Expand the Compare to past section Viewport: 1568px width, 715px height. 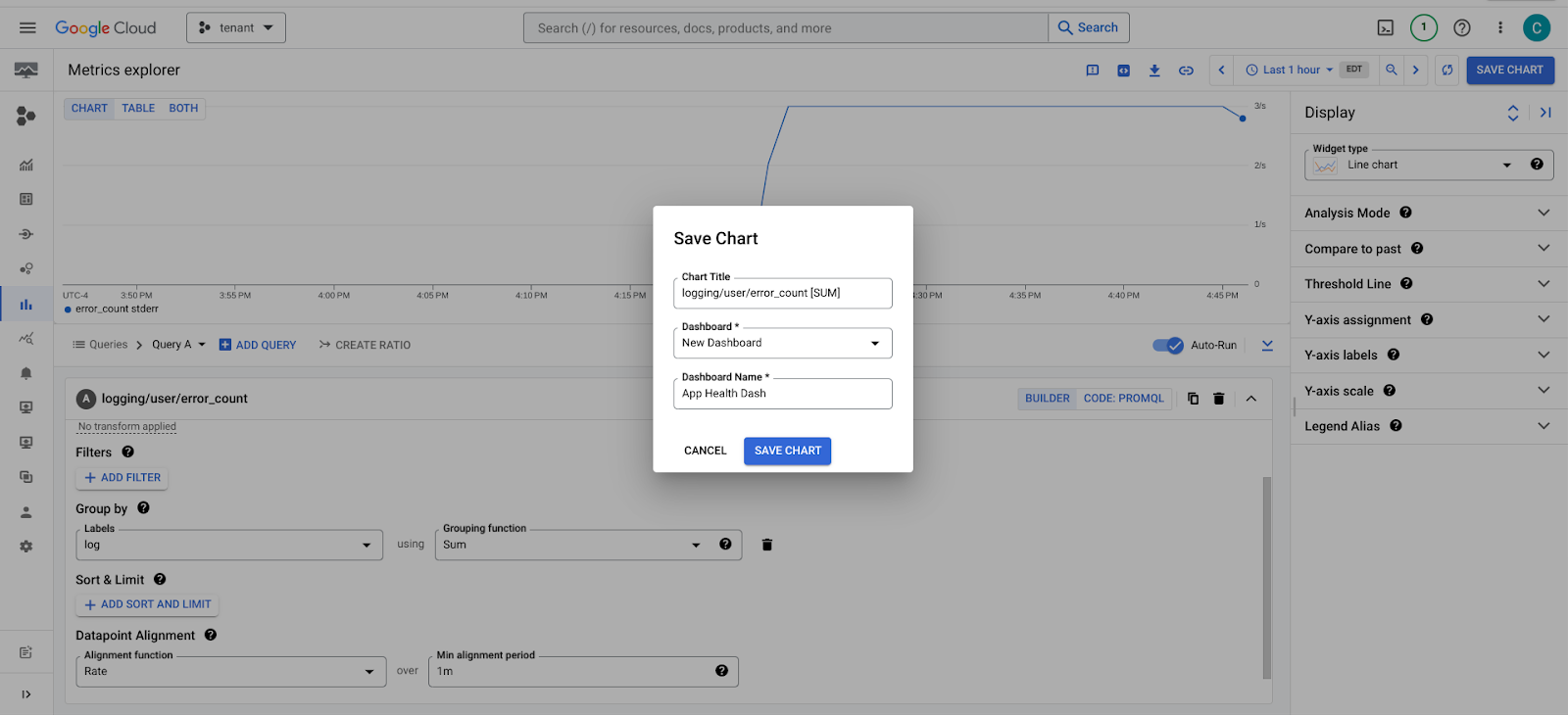click(1429, 249)
